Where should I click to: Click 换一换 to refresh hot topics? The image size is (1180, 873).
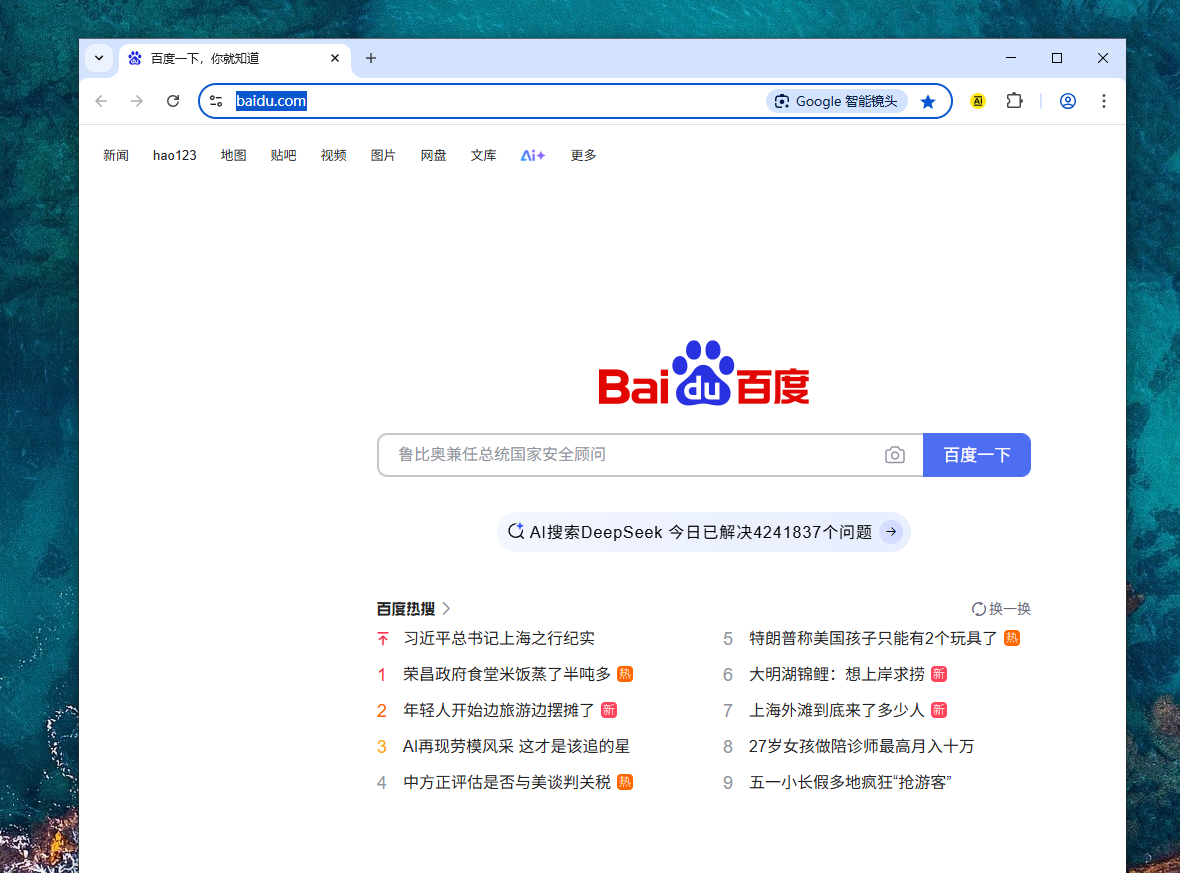(1001, 608)
